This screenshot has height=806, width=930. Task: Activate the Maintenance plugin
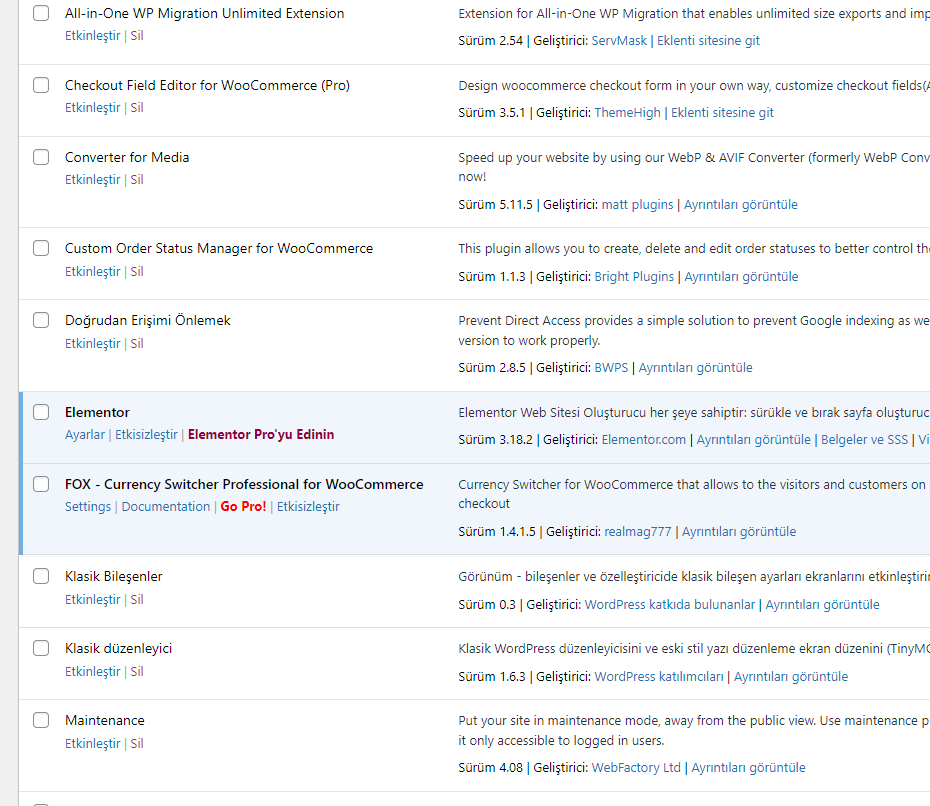point(93,744)
